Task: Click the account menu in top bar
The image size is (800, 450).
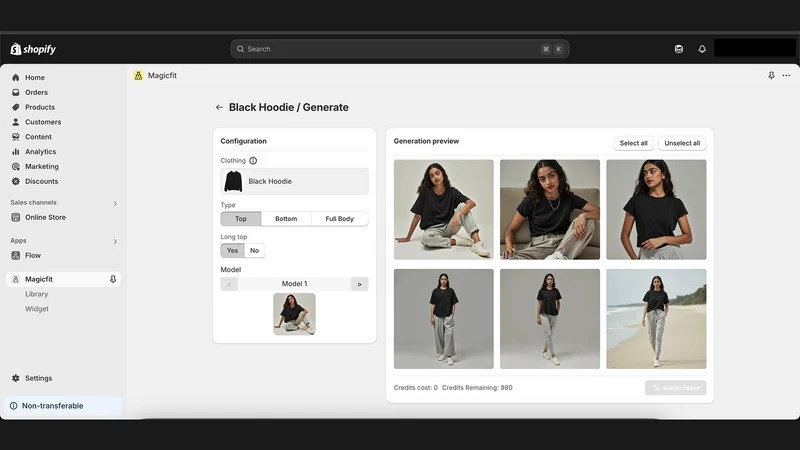Action: click(x=755, y=48)
